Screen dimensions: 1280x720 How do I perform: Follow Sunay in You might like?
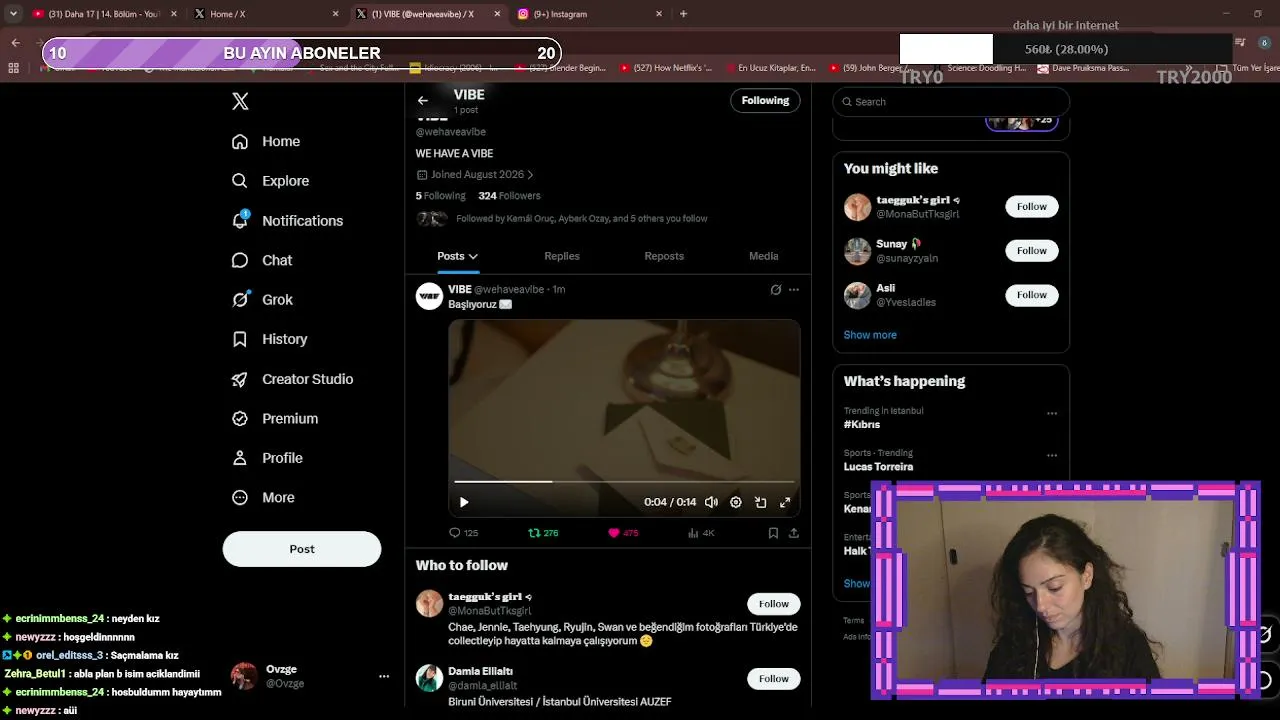[x=1032, y=251]
